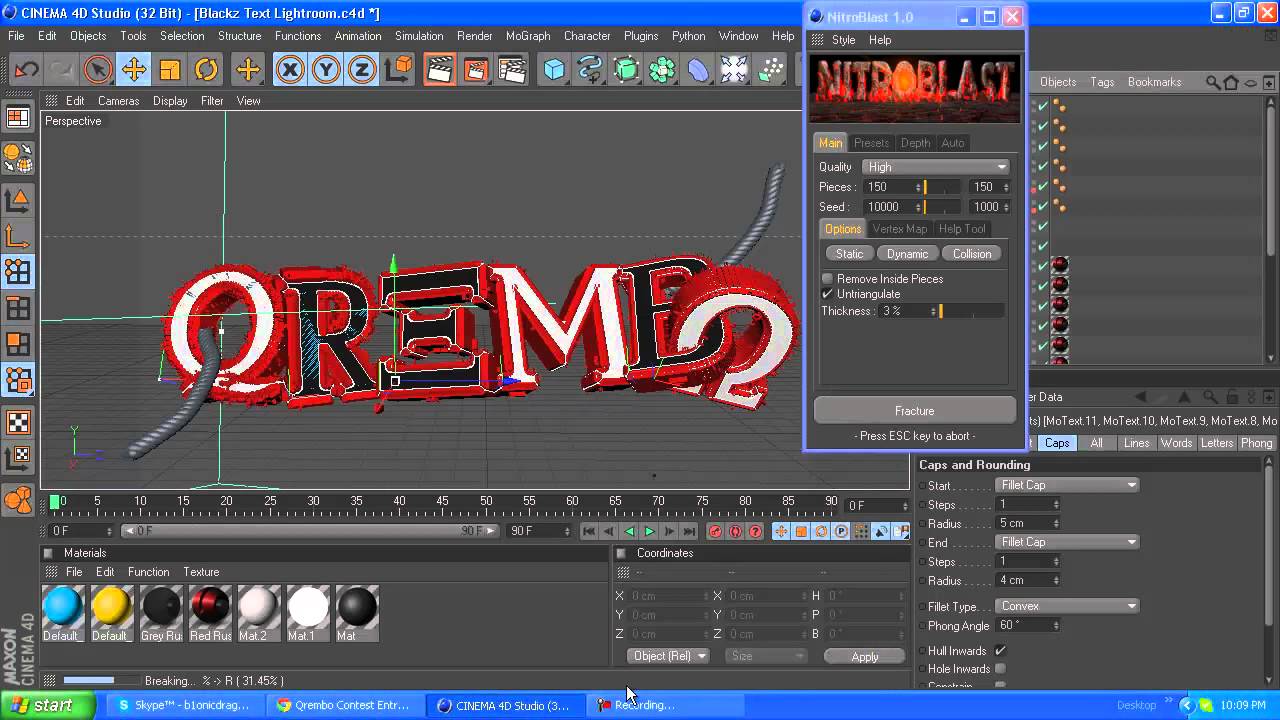Select Polygon mode in left palette

pos(18,345)
